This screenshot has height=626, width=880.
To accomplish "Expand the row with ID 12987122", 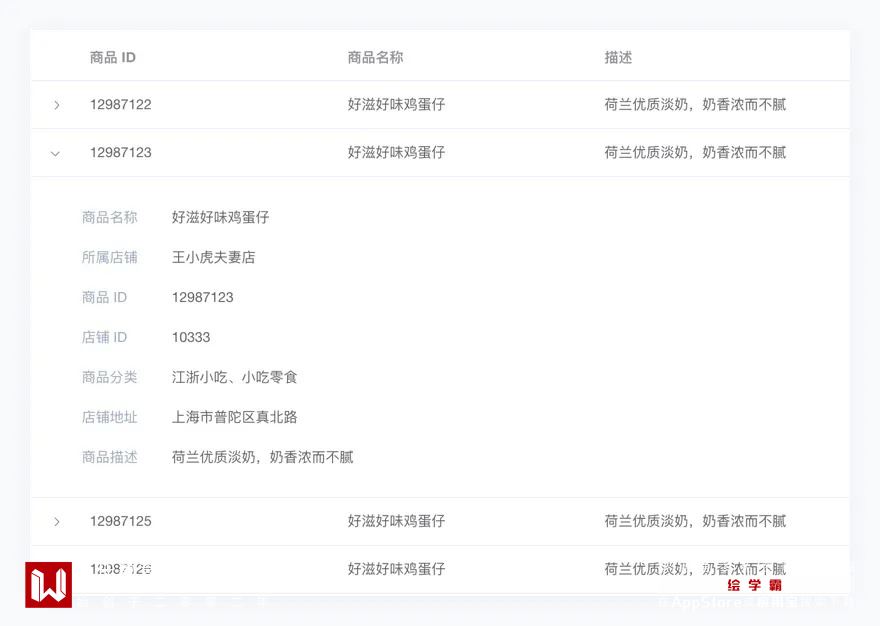I will pos(57,105).
